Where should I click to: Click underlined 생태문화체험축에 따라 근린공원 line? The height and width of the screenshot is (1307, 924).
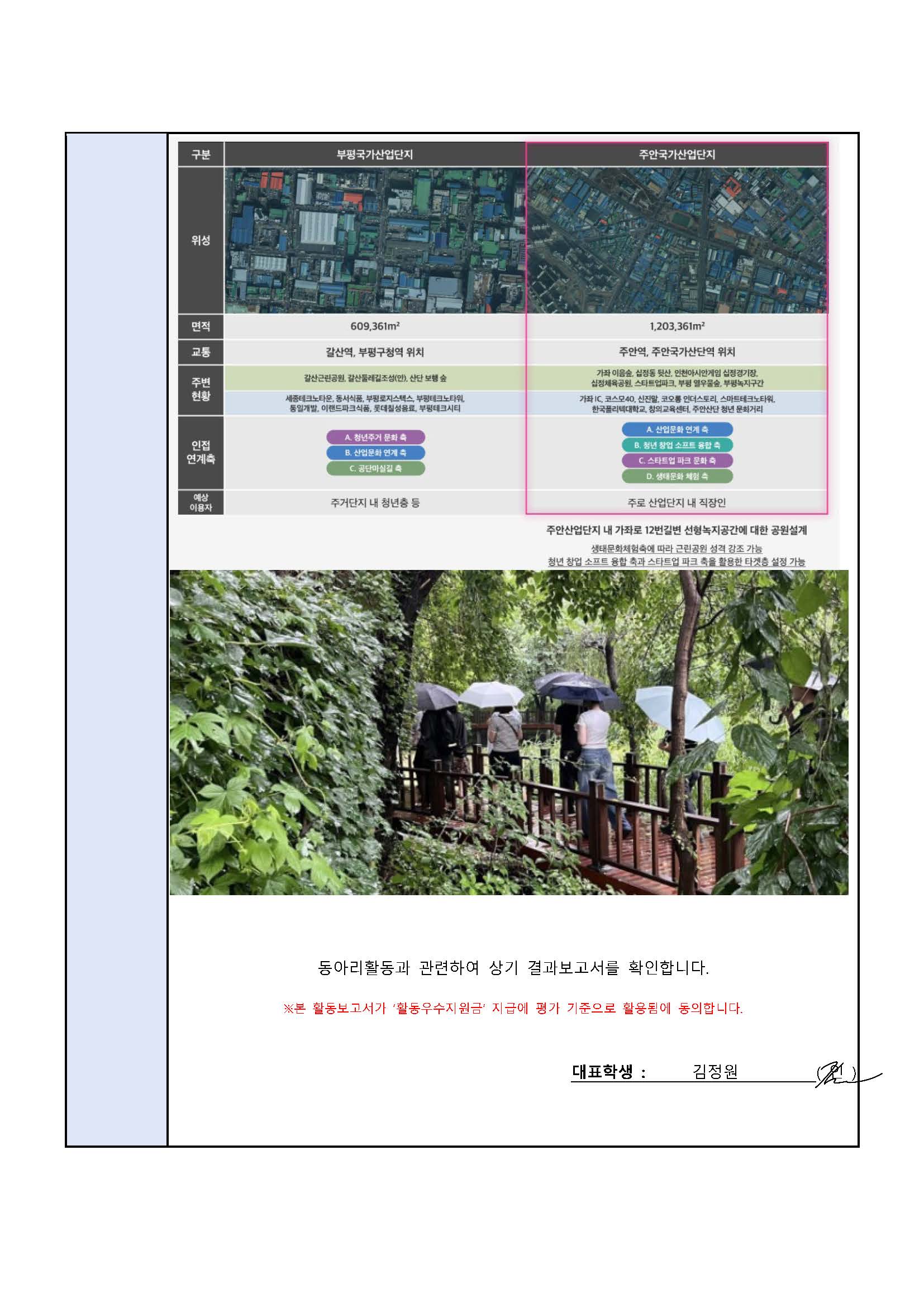tap(677, 549)
